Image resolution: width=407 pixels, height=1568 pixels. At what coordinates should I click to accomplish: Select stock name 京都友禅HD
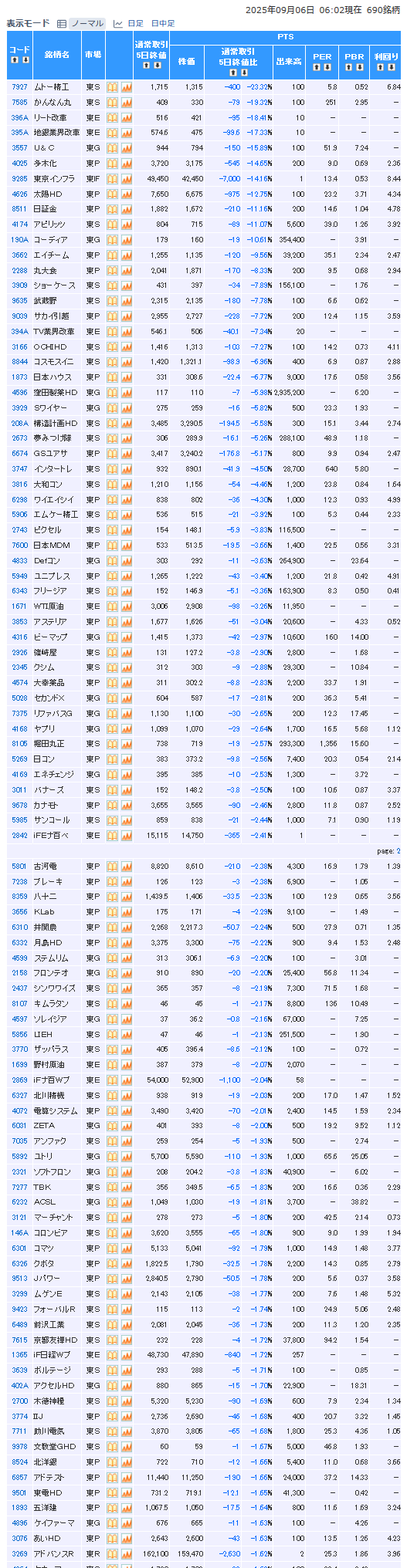point(56,1340)
